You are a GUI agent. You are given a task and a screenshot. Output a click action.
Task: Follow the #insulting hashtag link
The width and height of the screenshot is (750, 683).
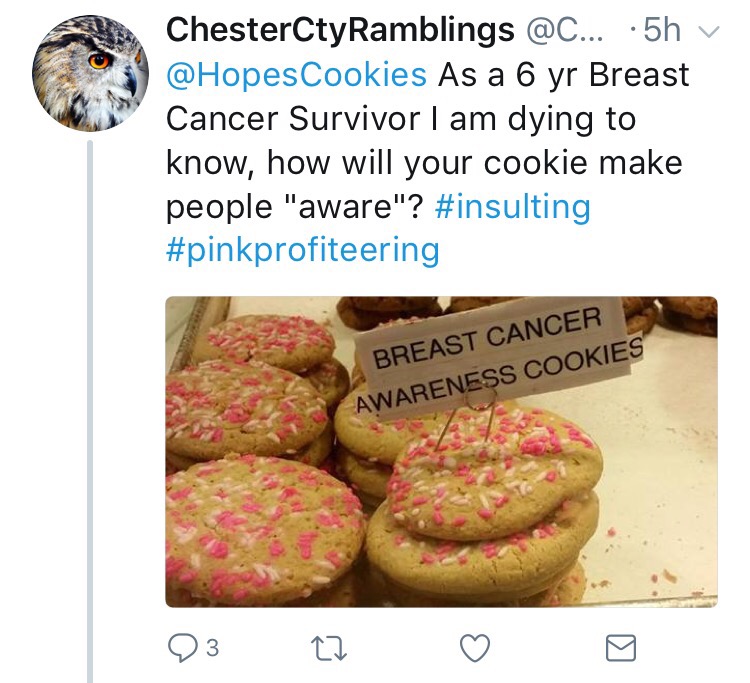[x=512, y=207]
